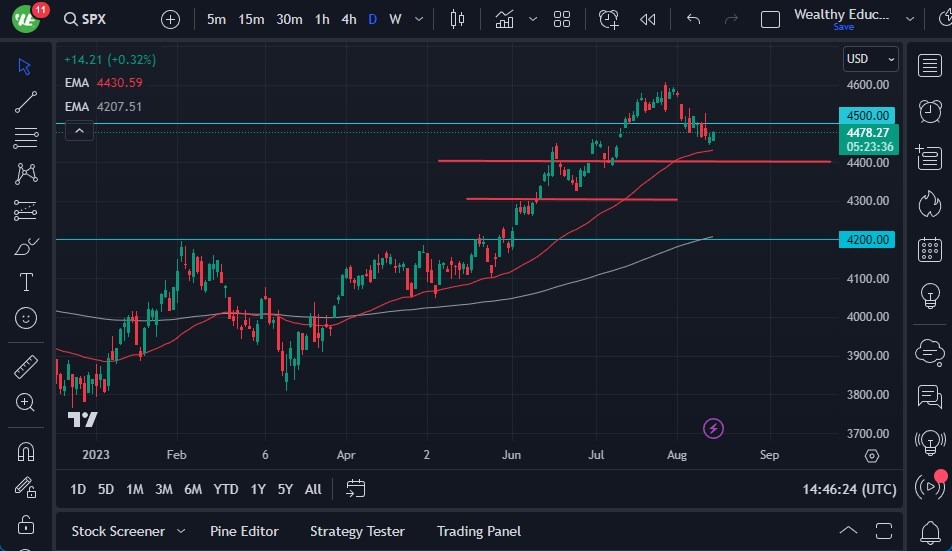This screenshot has height=551, width=952.
Task: Select the 4h timeframe button
Action: pos(348,19)
